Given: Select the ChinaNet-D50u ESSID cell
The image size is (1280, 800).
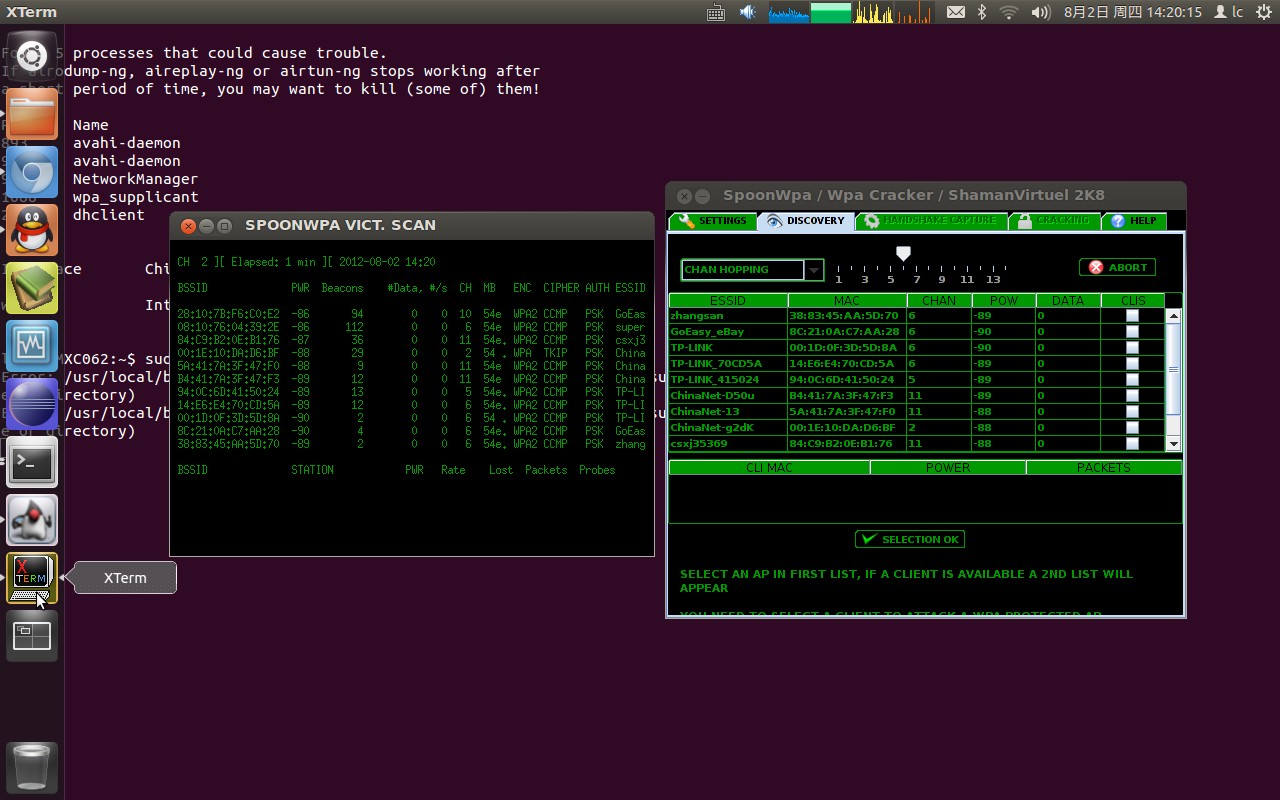Looking at the screenshot, I should click(728, 396).
